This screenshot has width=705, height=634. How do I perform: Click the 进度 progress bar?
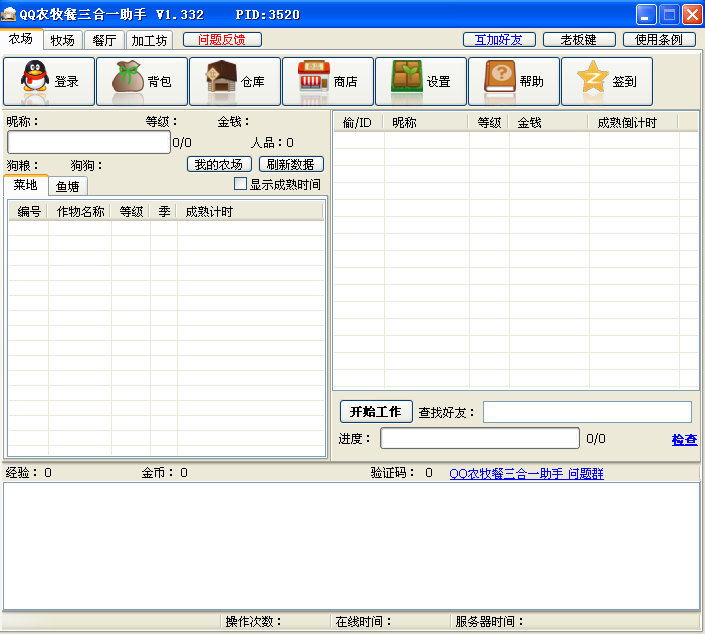[x=479, y=438]
